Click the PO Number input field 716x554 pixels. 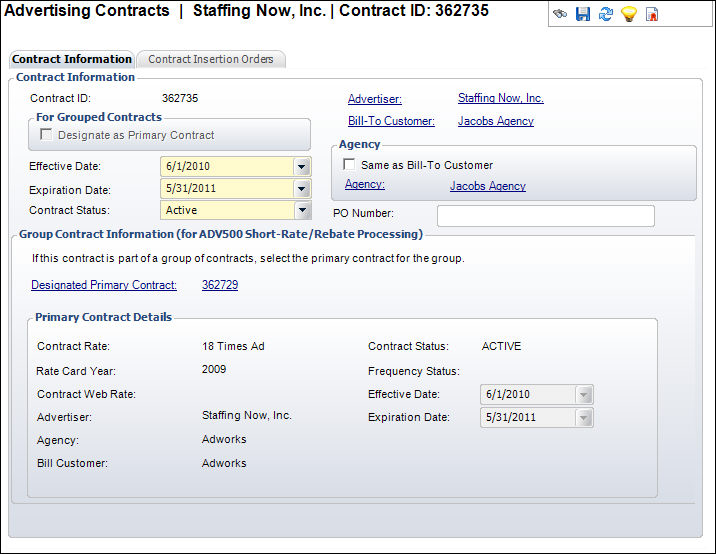pyautogui.click(x=545, y=216)
